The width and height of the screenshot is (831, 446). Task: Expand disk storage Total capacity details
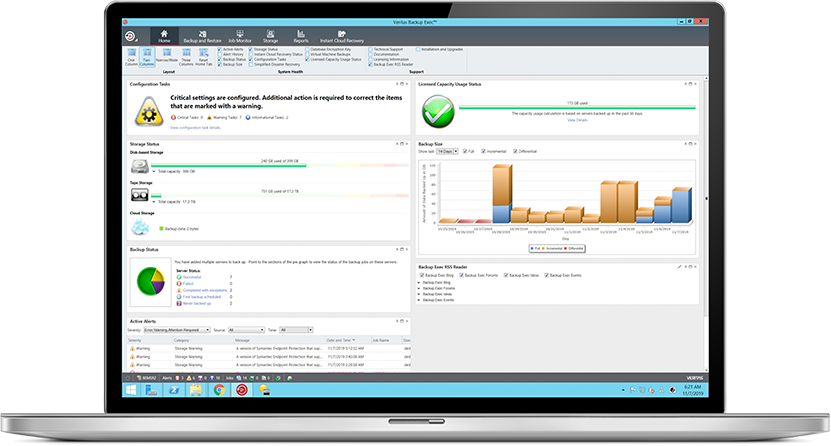pos(154,172)
